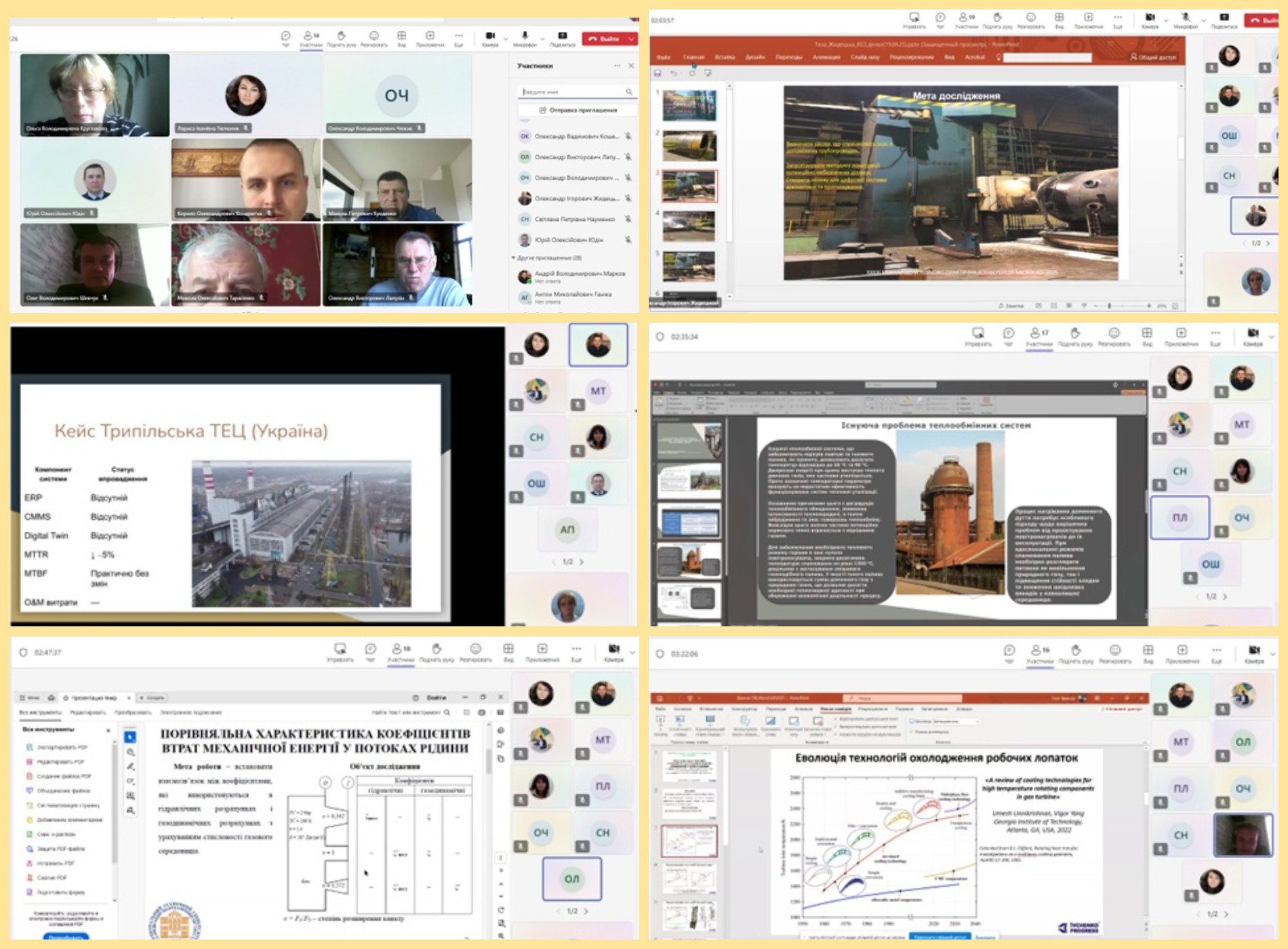Open Chat in the top-left meeting toolbar

click(x=285, y=37)
